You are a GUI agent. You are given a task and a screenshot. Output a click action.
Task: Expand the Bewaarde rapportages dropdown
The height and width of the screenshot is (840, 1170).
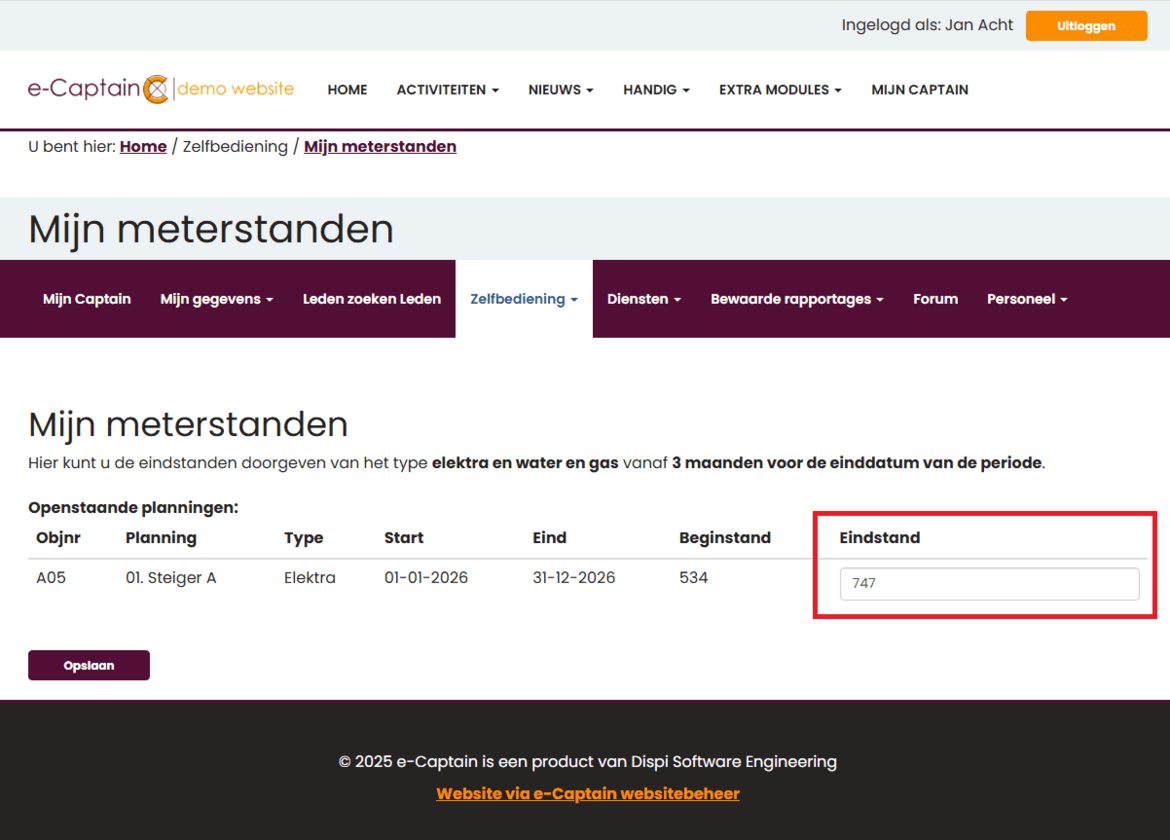pyautogui.click(x=797, y=299)
